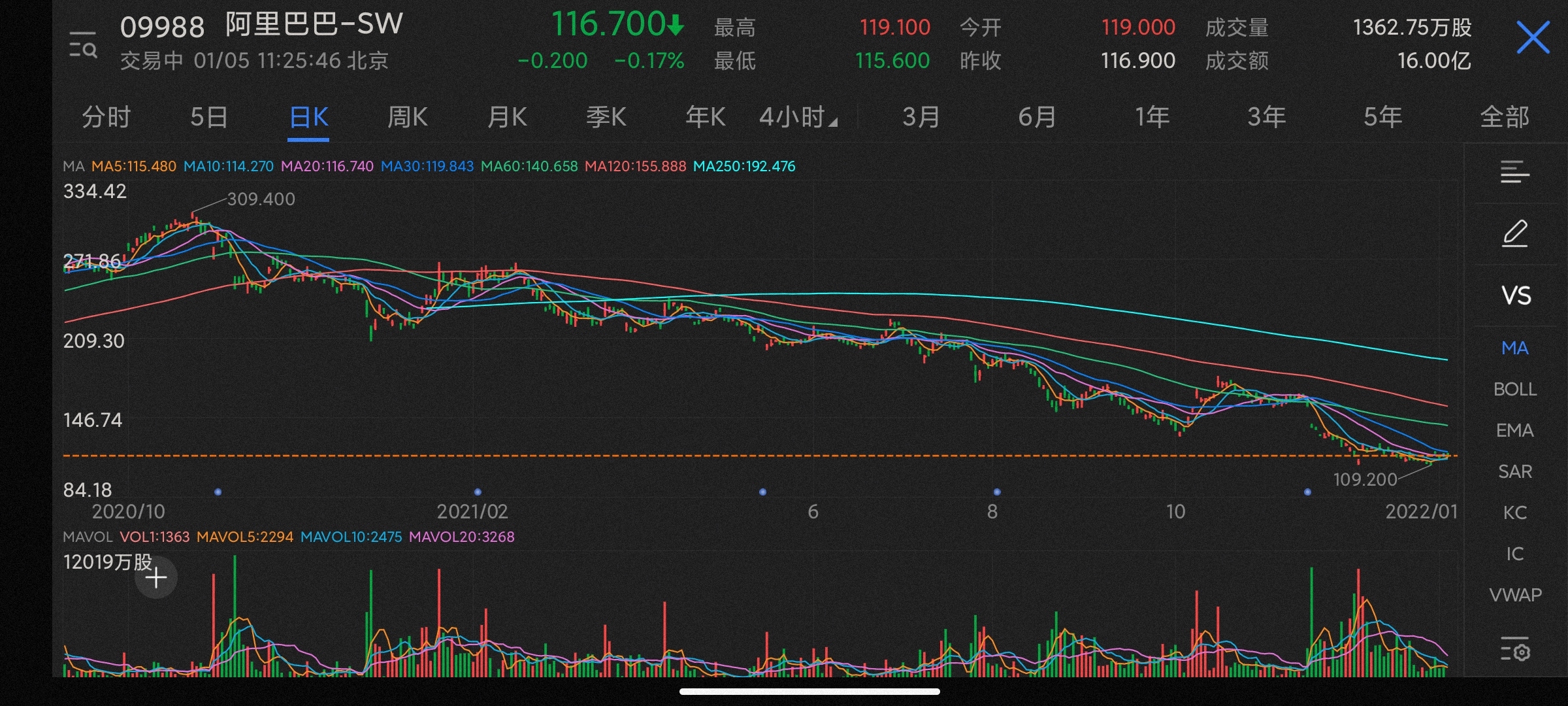Enable the IC indicator
Screen dimensions: 1568x706
(1514, 554)
